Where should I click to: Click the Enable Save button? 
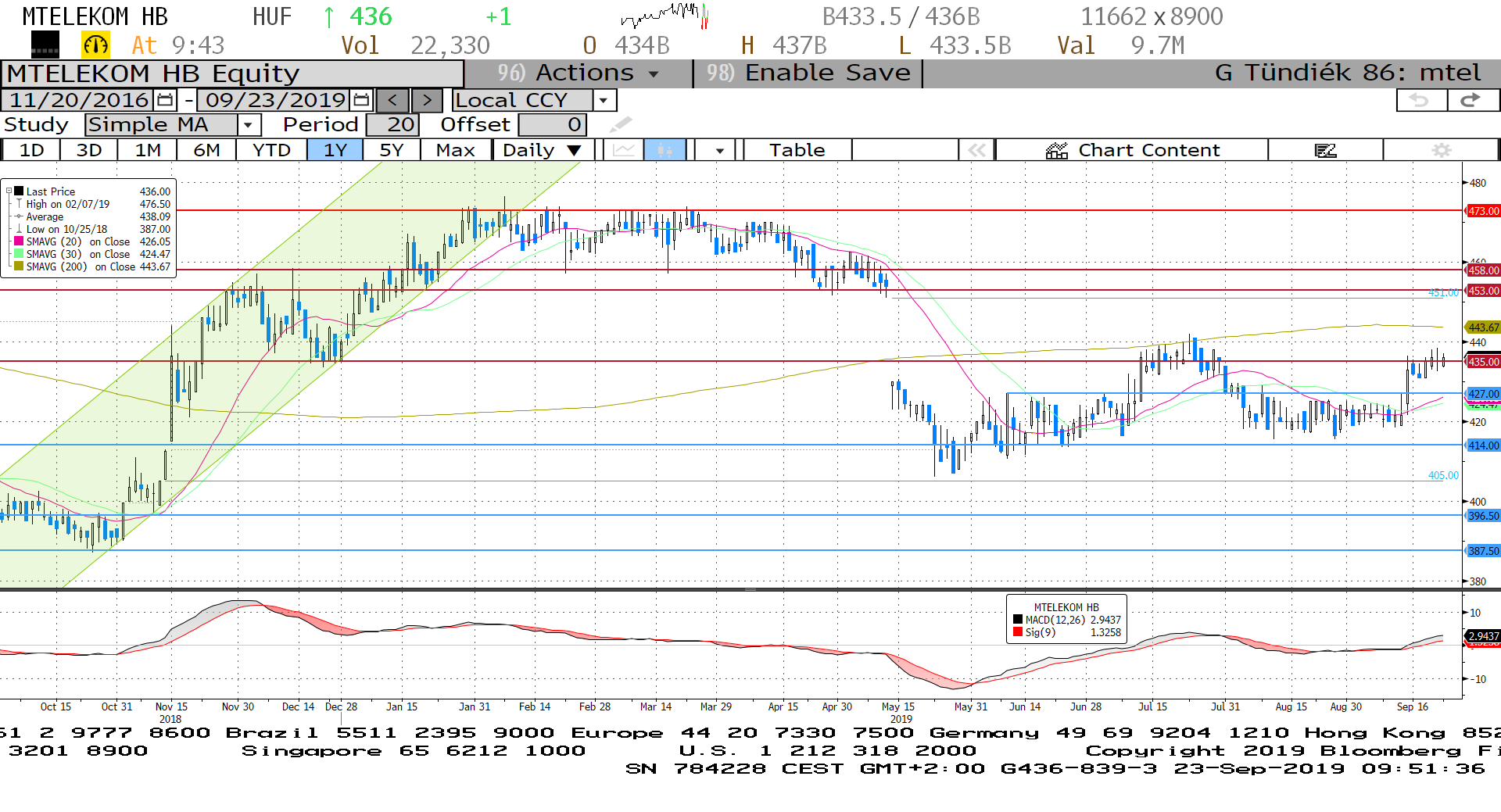point(808,73)
